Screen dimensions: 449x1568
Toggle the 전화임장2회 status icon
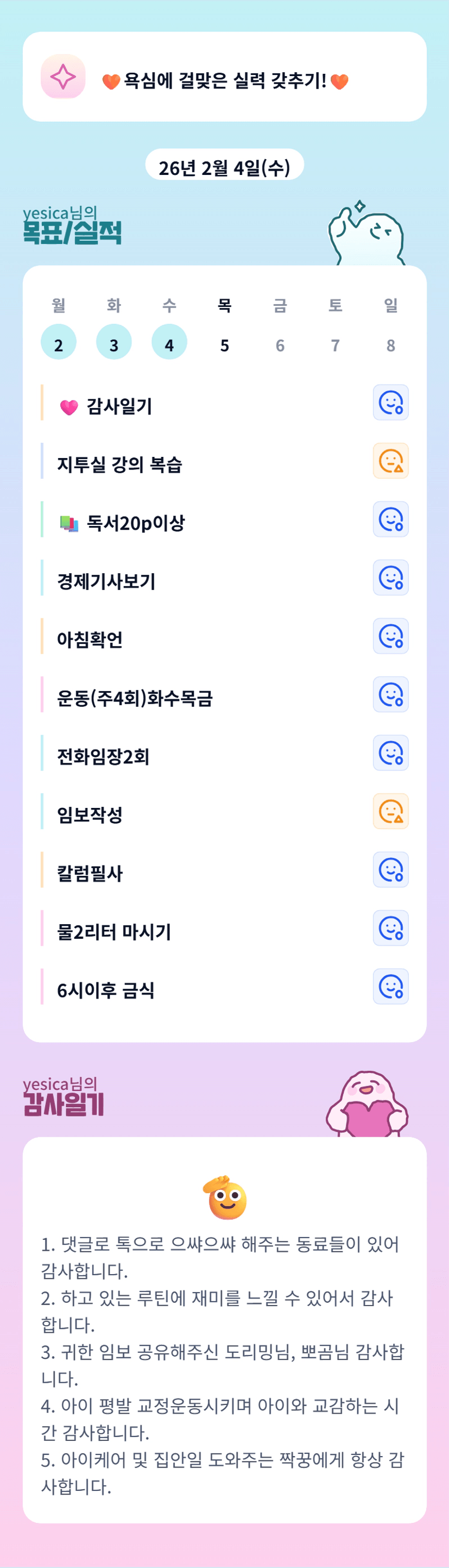[390, 754]
